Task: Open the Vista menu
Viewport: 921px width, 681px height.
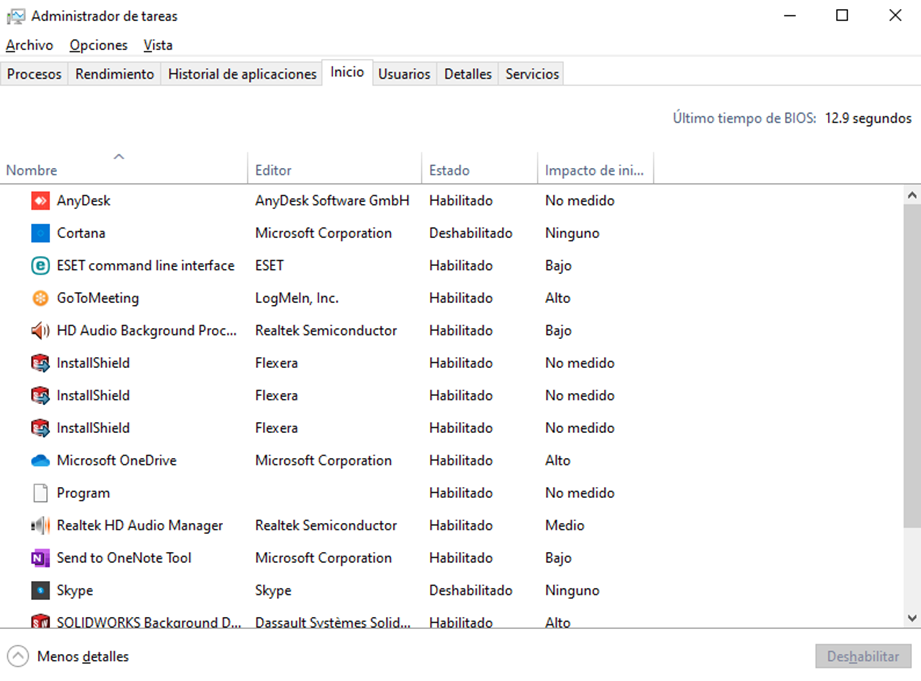Action: click(x=158, y=45)
